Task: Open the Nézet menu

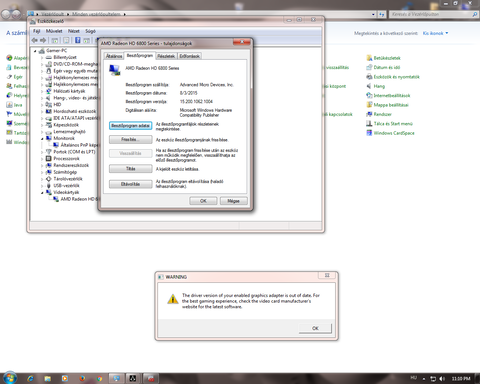Action: [74, 31]
